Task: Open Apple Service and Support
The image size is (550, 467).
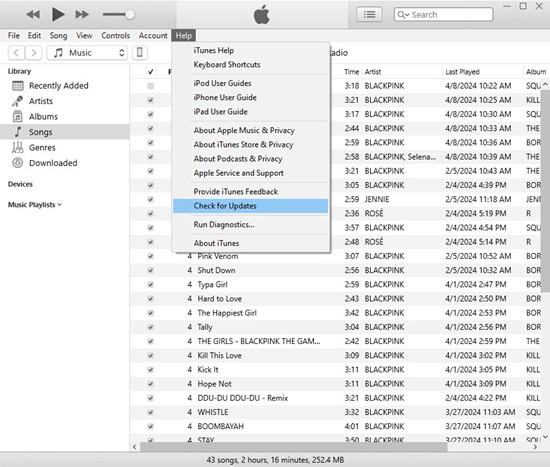Action: point(250,173)
